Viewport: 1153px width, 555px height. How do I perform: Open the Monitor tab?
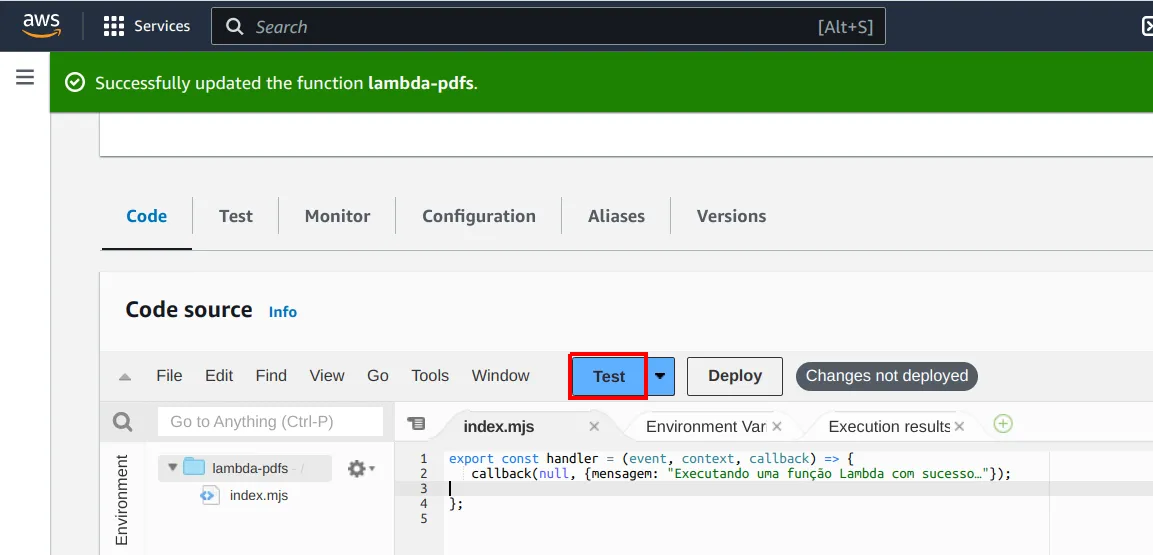point(338,216)
